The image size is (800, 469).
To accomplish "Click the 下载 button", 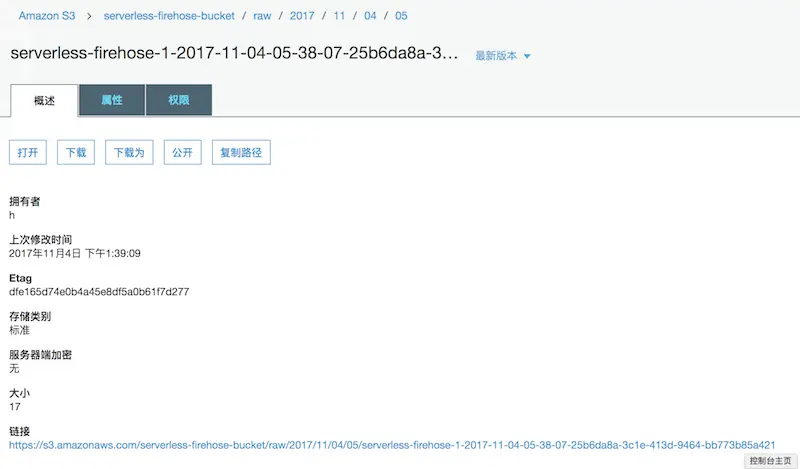I will [76, 152].
